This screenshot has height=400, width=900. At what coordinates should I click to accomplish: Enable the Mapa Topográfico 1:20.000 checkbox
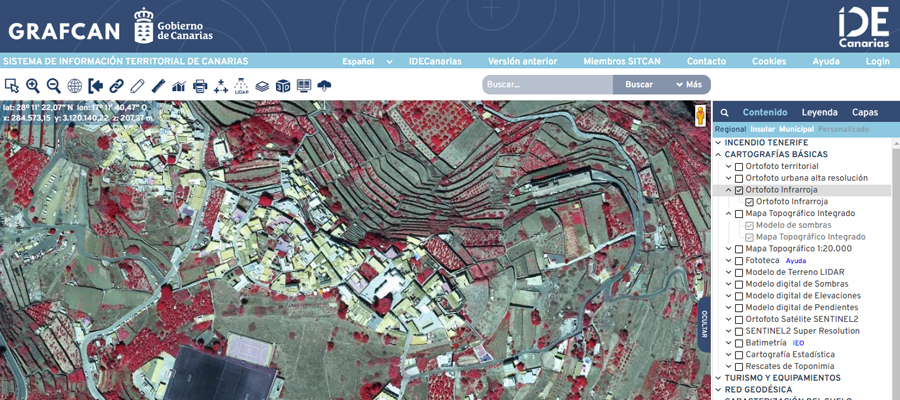pos(739,249)
